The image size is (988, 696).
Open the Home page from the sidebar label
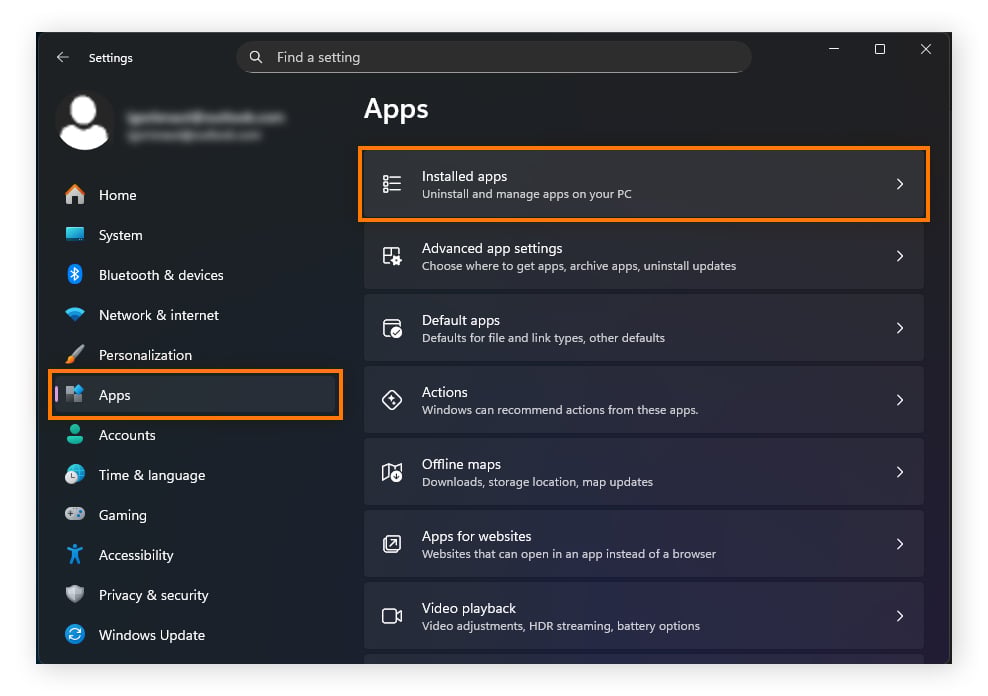click(x=118, y=195)
